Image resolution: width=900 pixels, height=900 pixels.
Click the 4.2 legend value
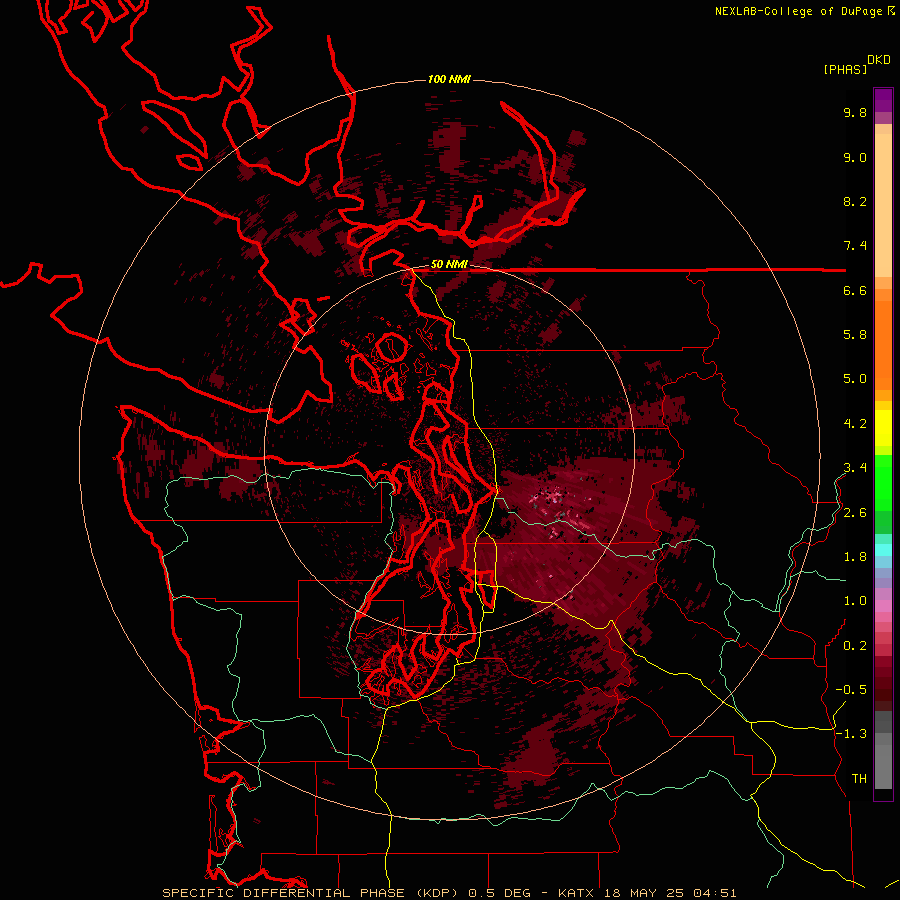coord(855,424)
